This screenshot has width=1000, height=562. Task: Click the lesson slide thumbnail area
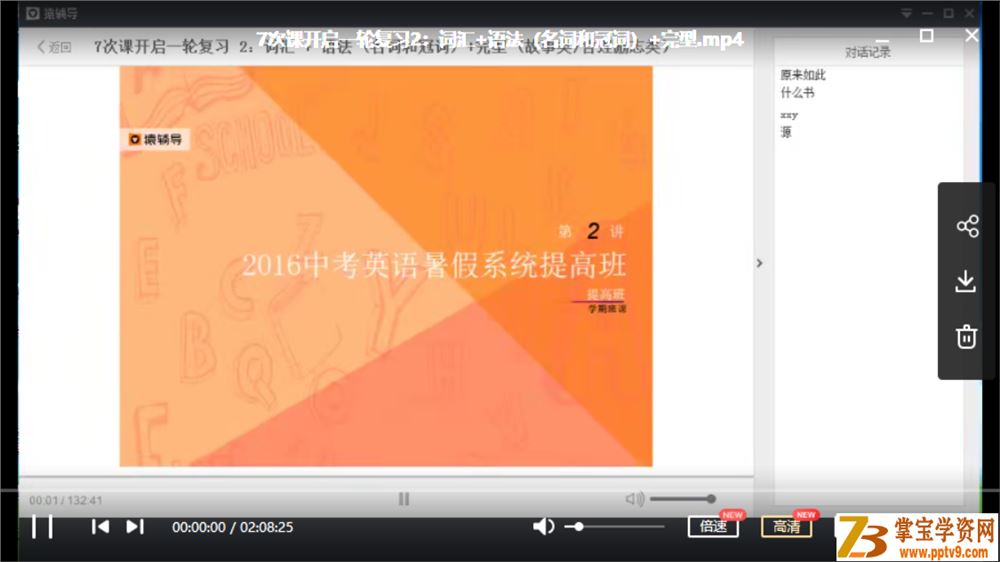386,266
